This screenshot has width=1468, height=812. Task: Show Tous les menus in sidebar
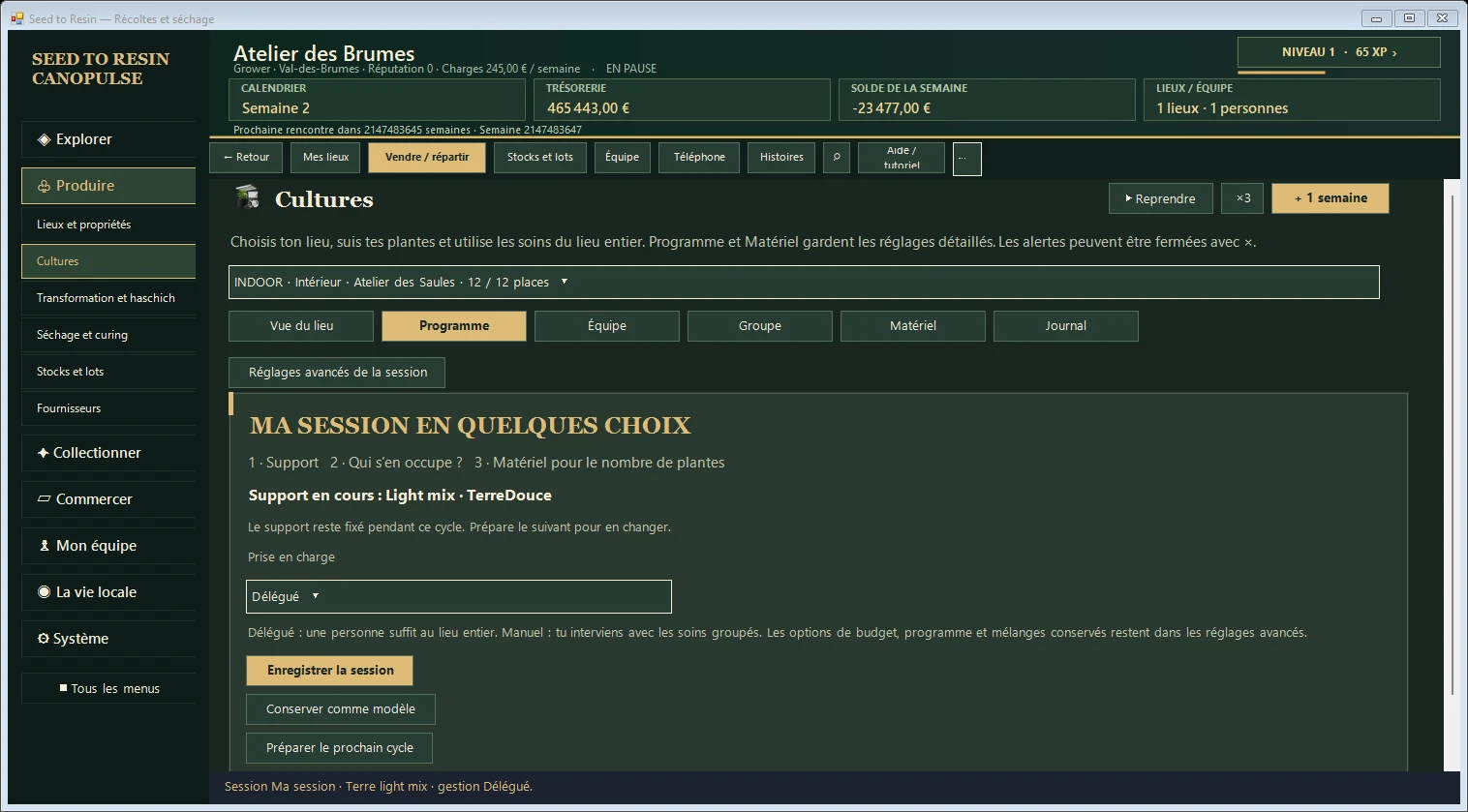[108, 688]
